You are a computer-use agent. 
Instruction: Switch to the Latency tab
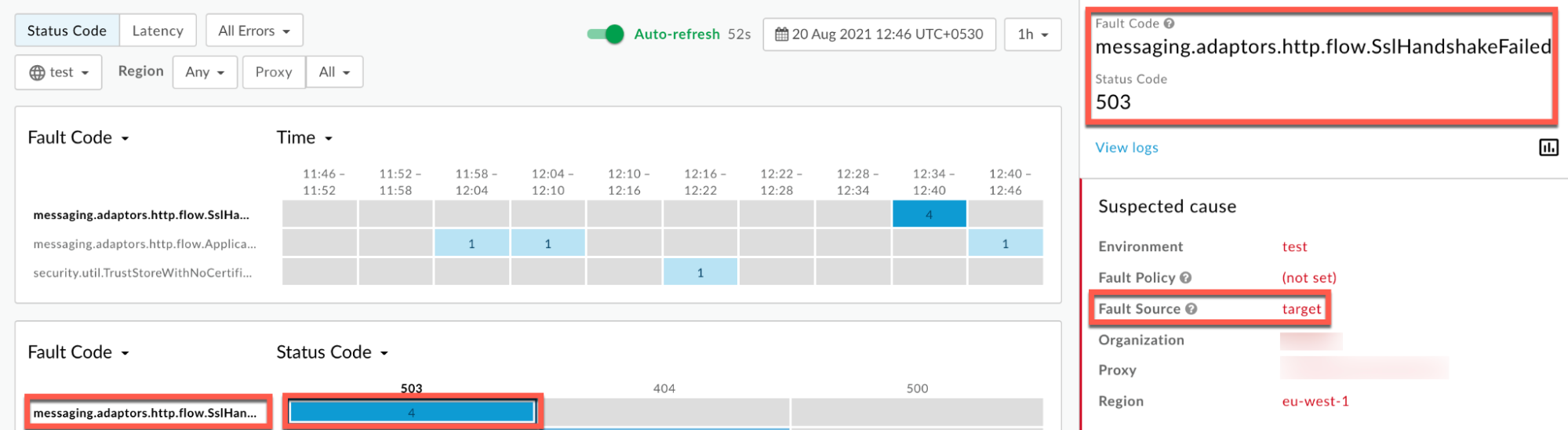pos(158,31)
